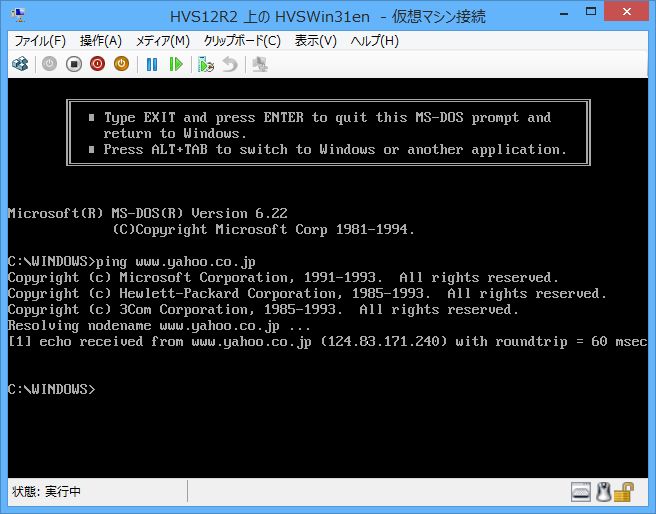Maximize the virtual machine connection window
This screenshot has height=514, width=656.
[591, 13]
